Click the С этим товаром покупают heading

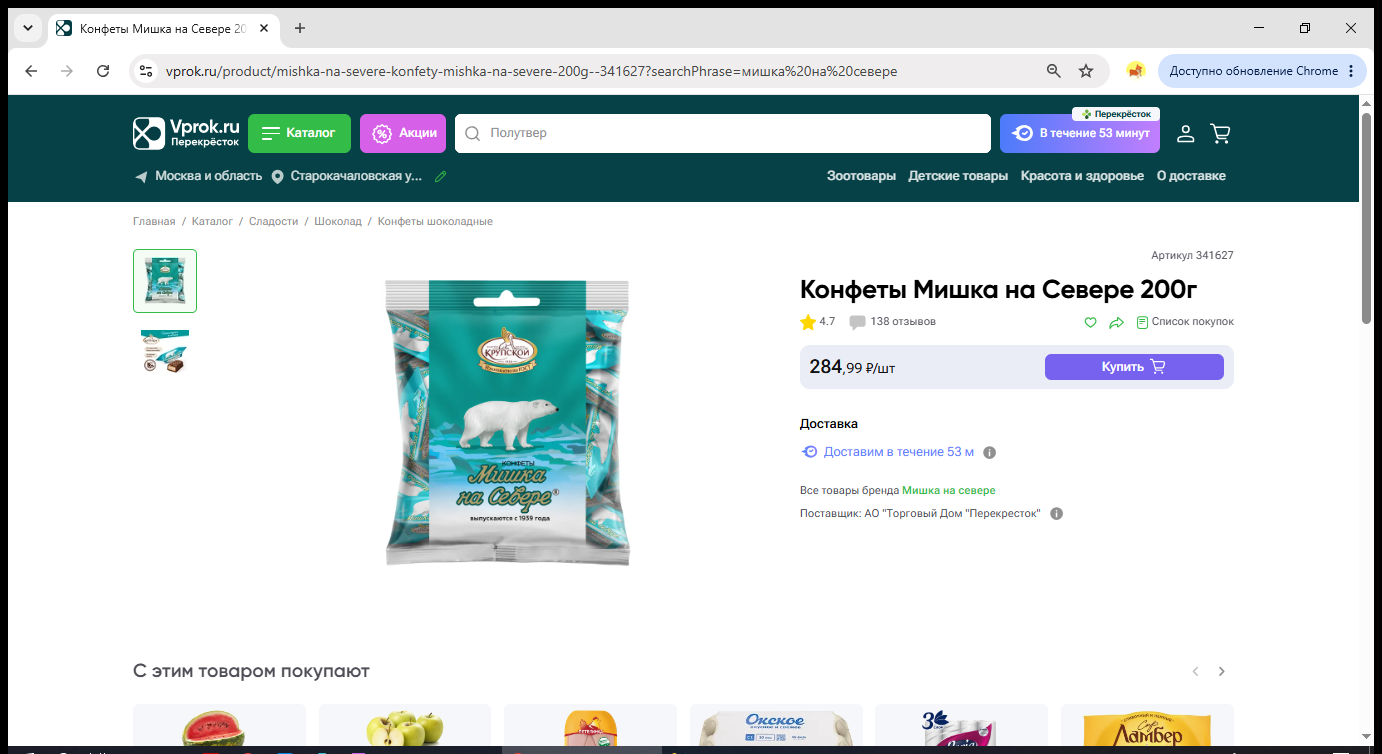[251, 671]
